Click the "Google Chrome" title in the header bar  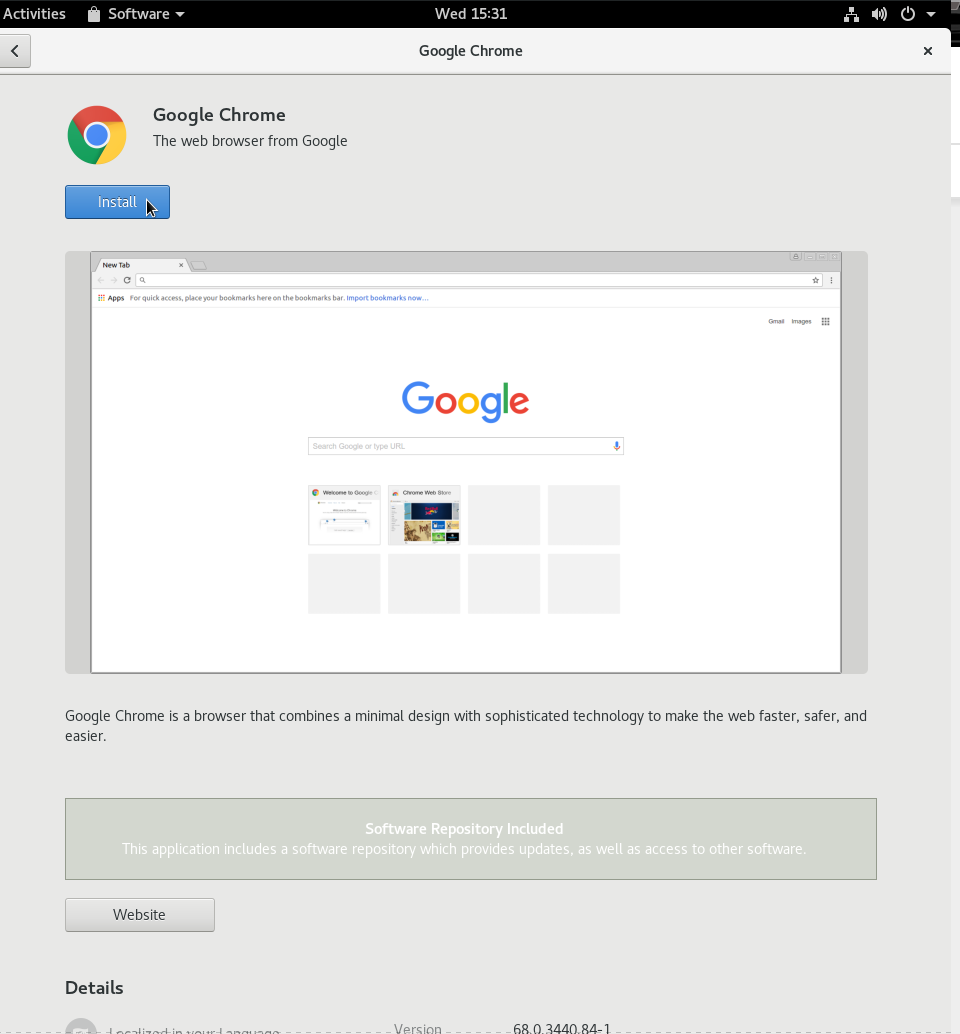(471, 51)
